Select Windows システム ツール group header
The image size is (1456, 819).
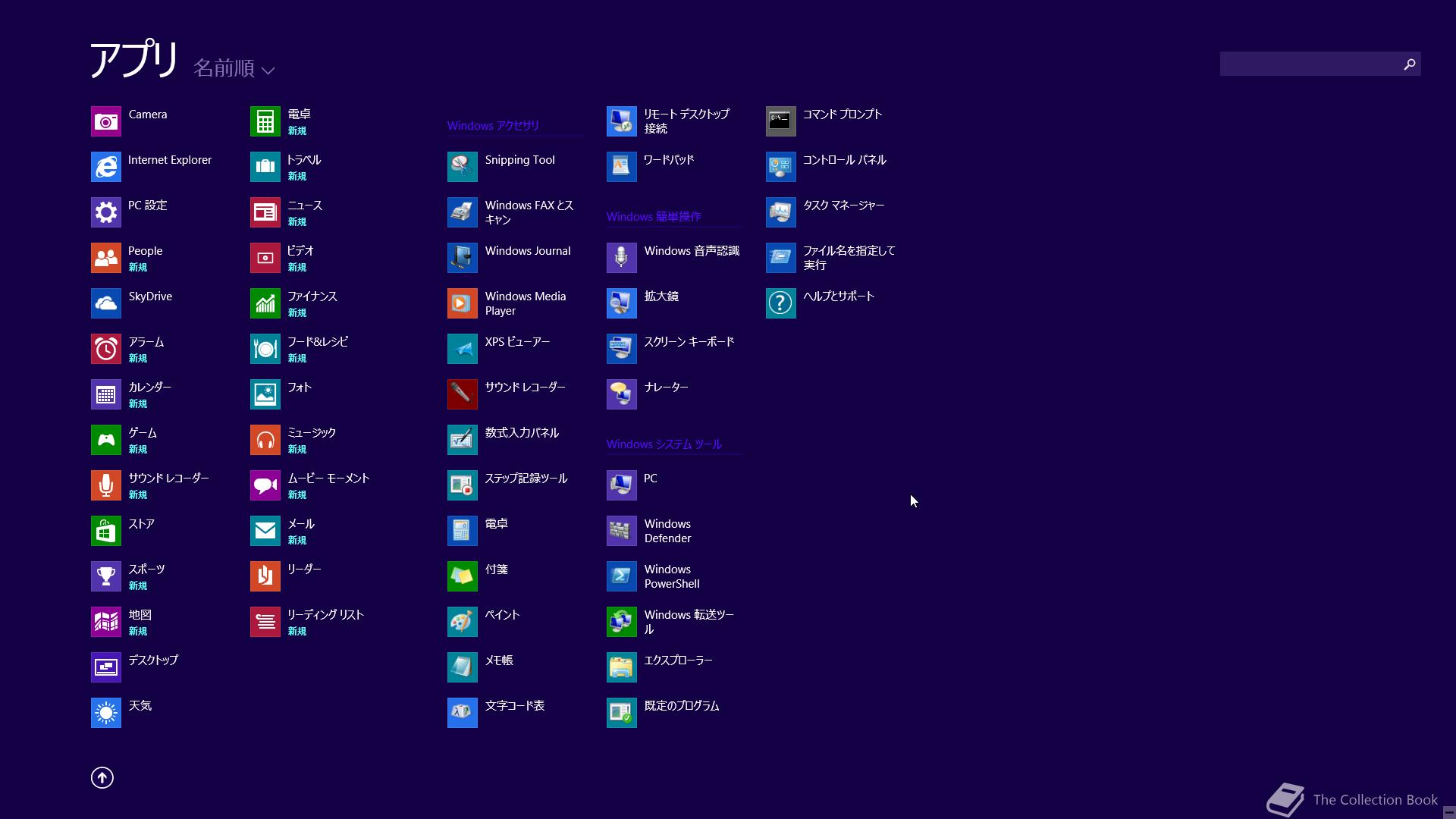pyautogui.click(x=664, y=444)
